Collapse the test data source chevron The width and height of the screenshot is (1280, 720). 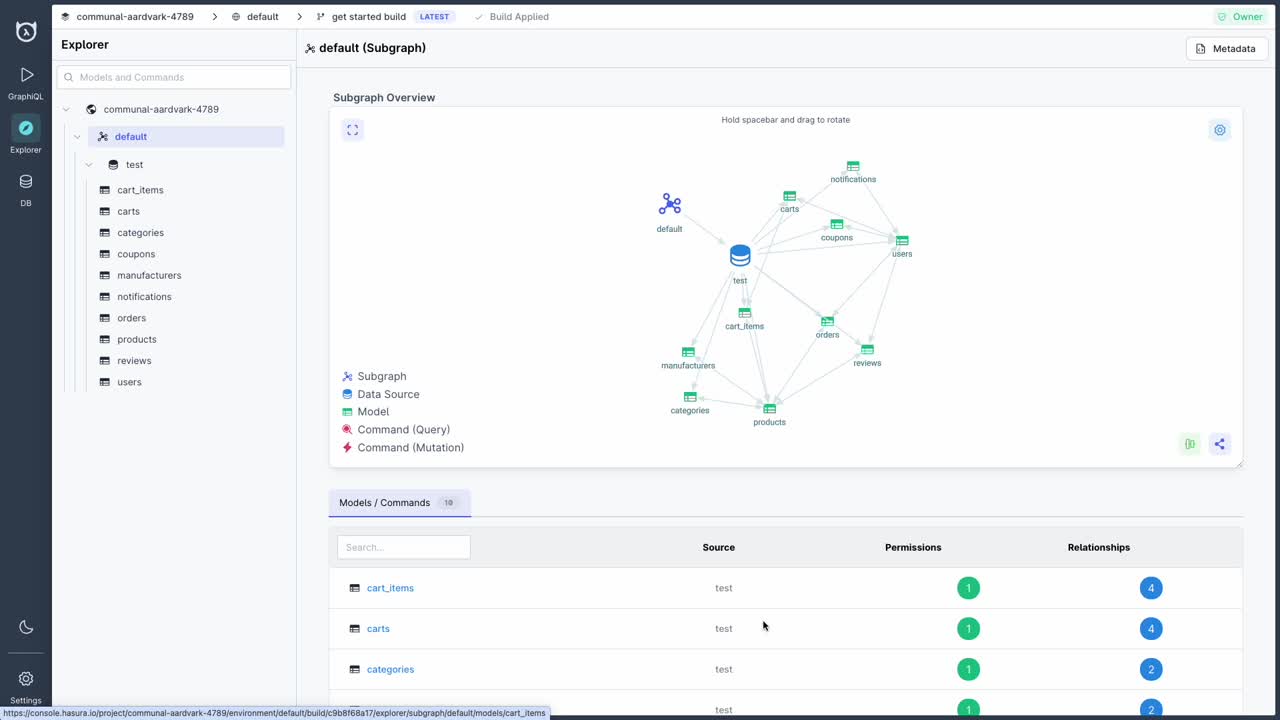tap(89, 165)
